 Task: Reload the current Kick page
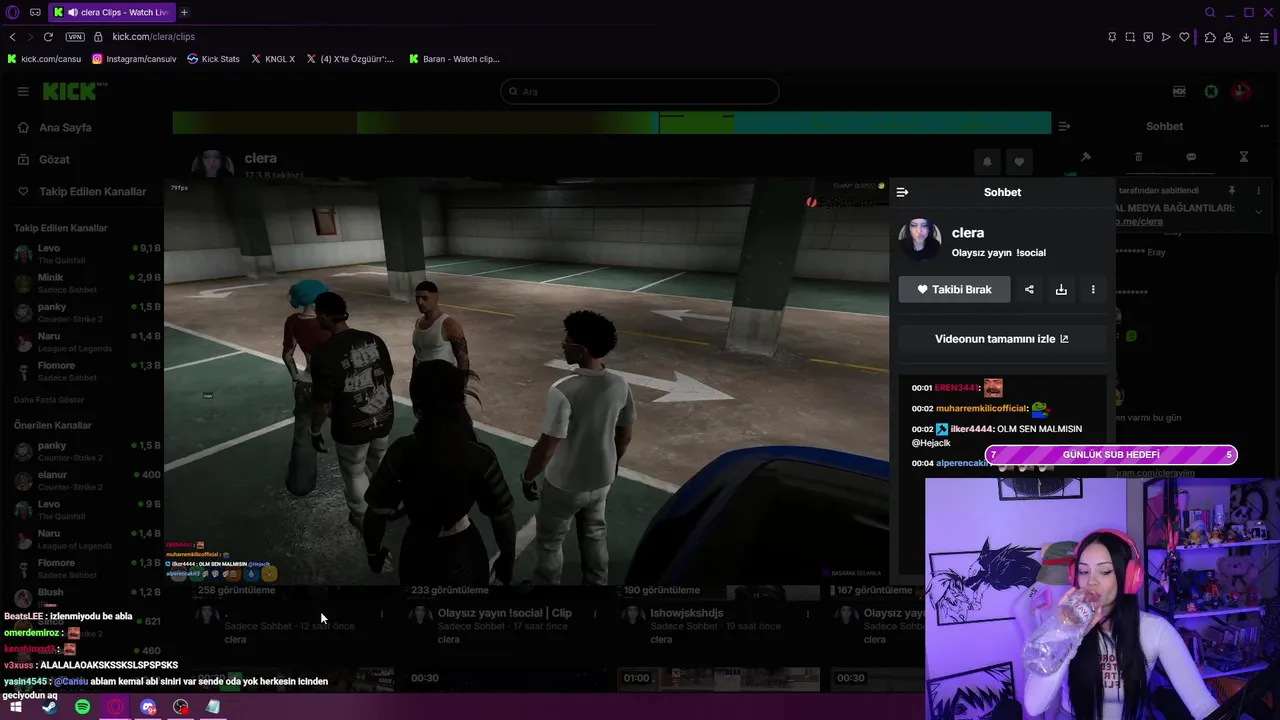tap(48, 37)
